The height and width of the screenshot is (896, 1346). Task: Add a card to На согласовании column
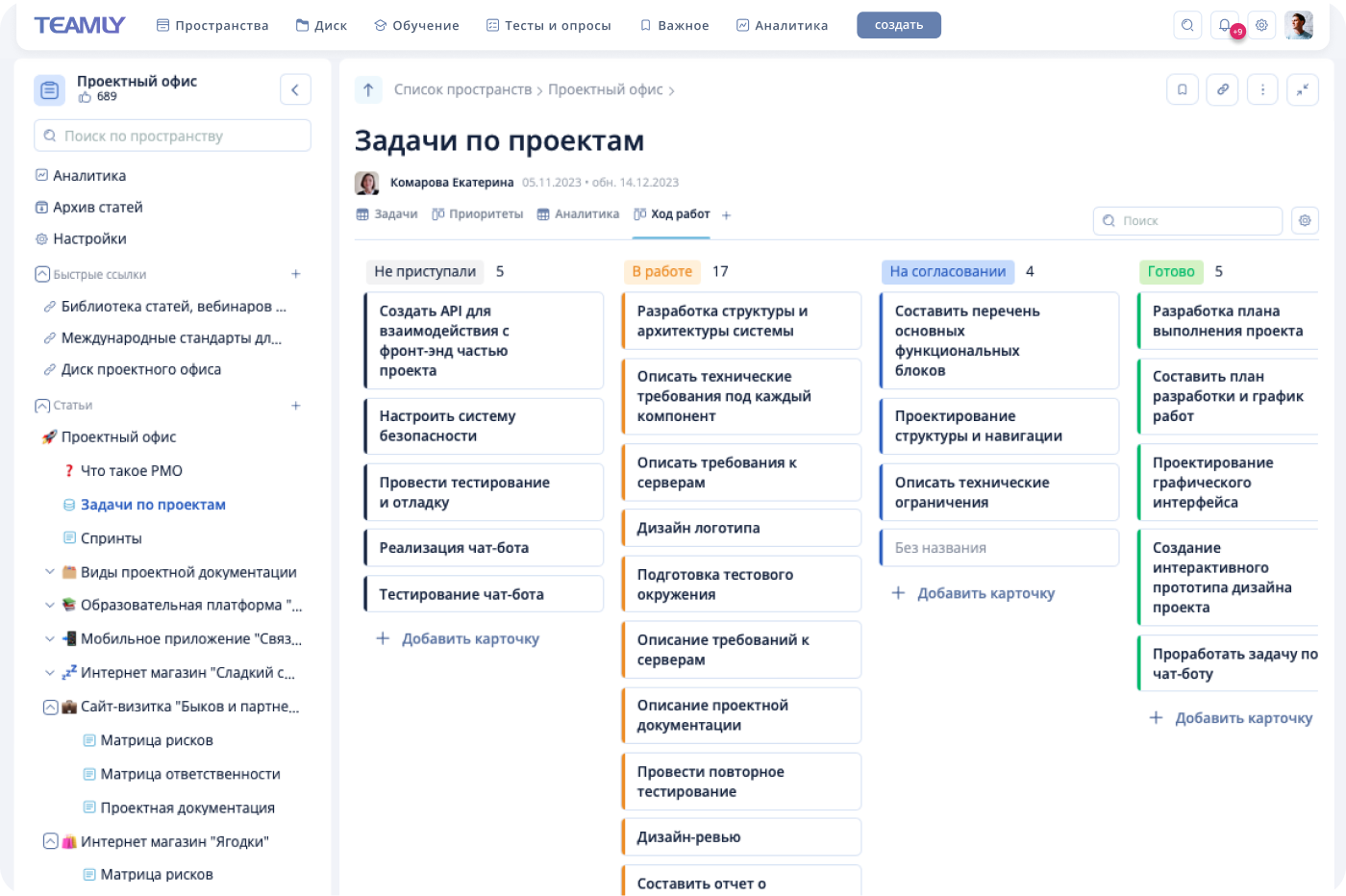974,593
